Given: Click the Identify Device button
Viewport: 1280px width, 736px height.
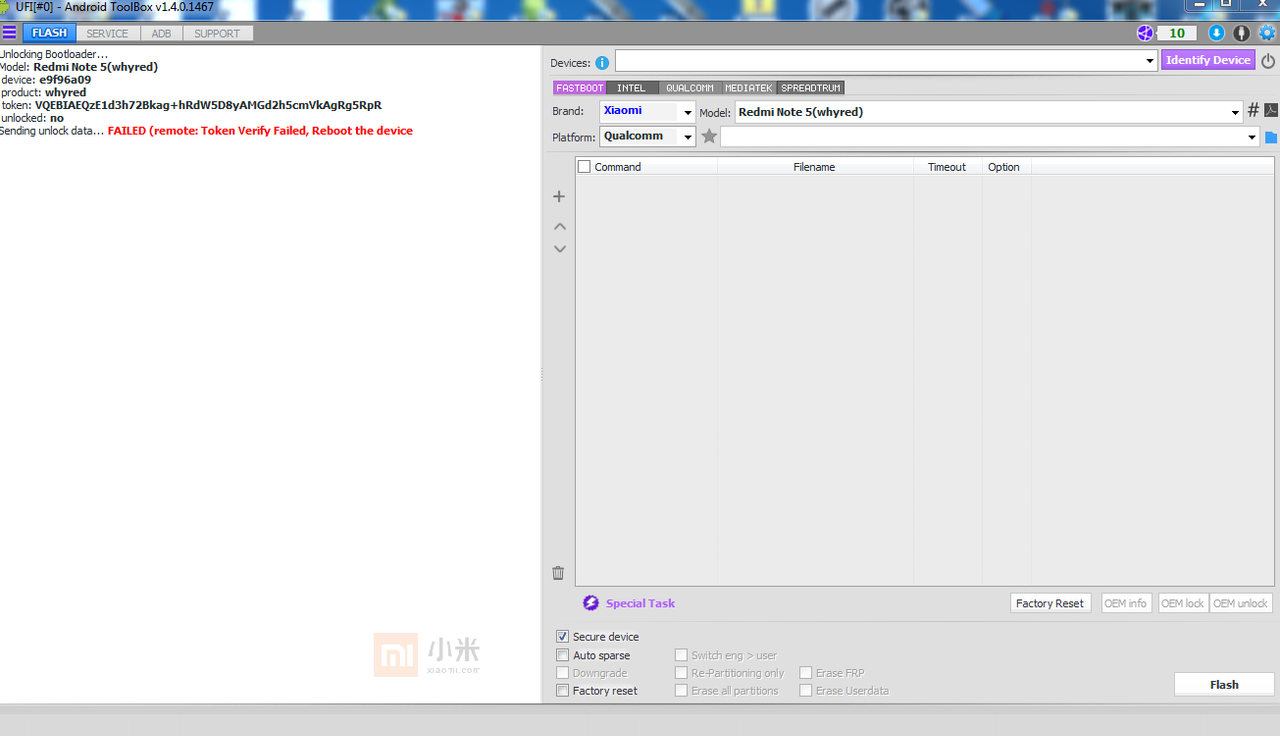Looking at the screenshot, I should (1208, 60).
